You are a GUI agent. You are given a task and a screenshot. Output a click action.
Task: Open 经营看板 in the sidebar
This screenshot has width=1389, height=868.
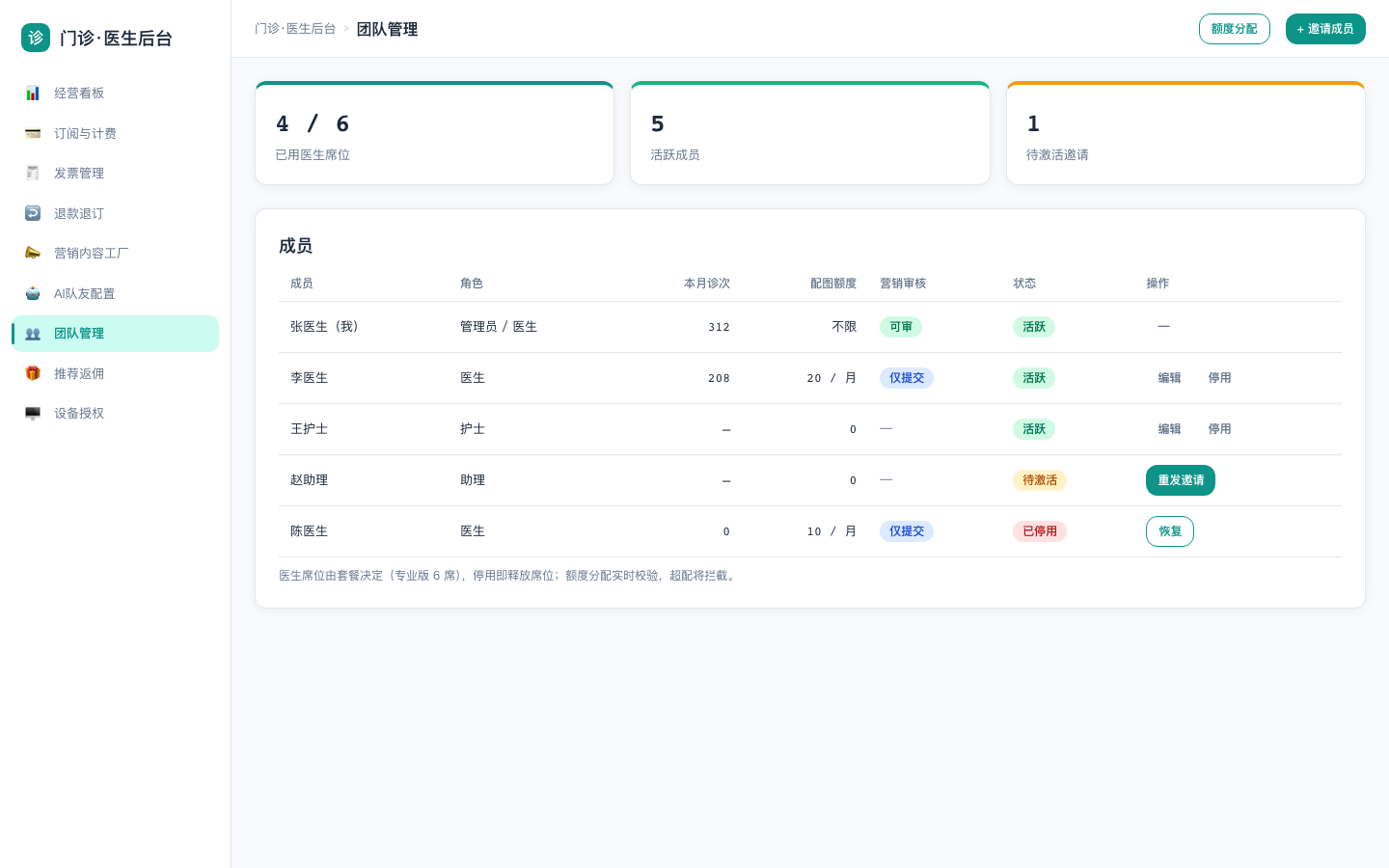116,94
